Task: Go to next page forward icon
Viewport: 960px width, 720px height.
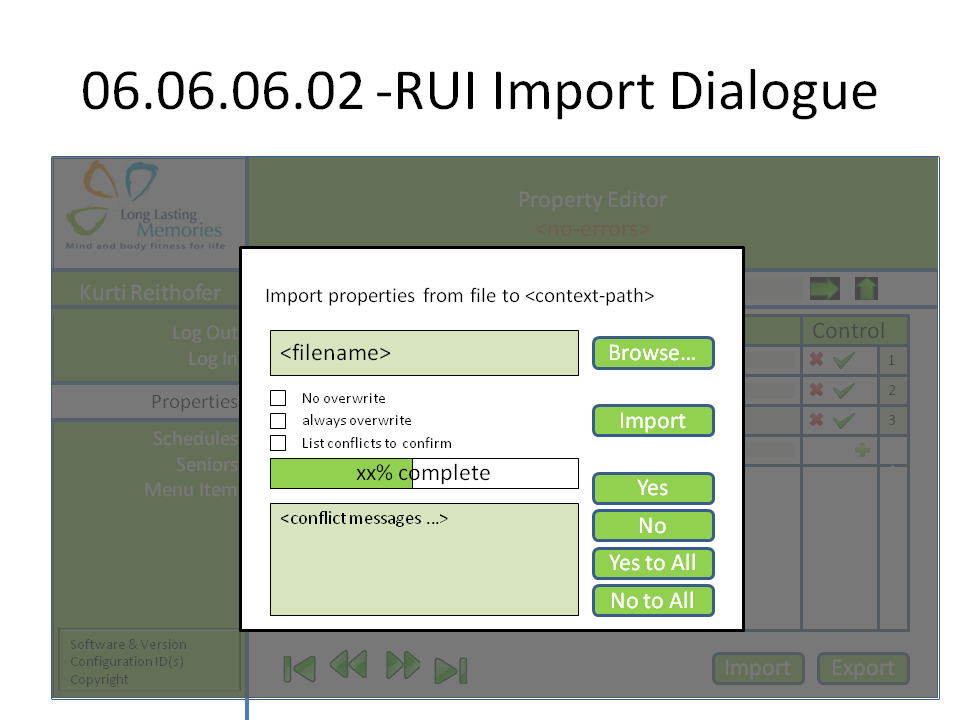Action: click(402, 666)
